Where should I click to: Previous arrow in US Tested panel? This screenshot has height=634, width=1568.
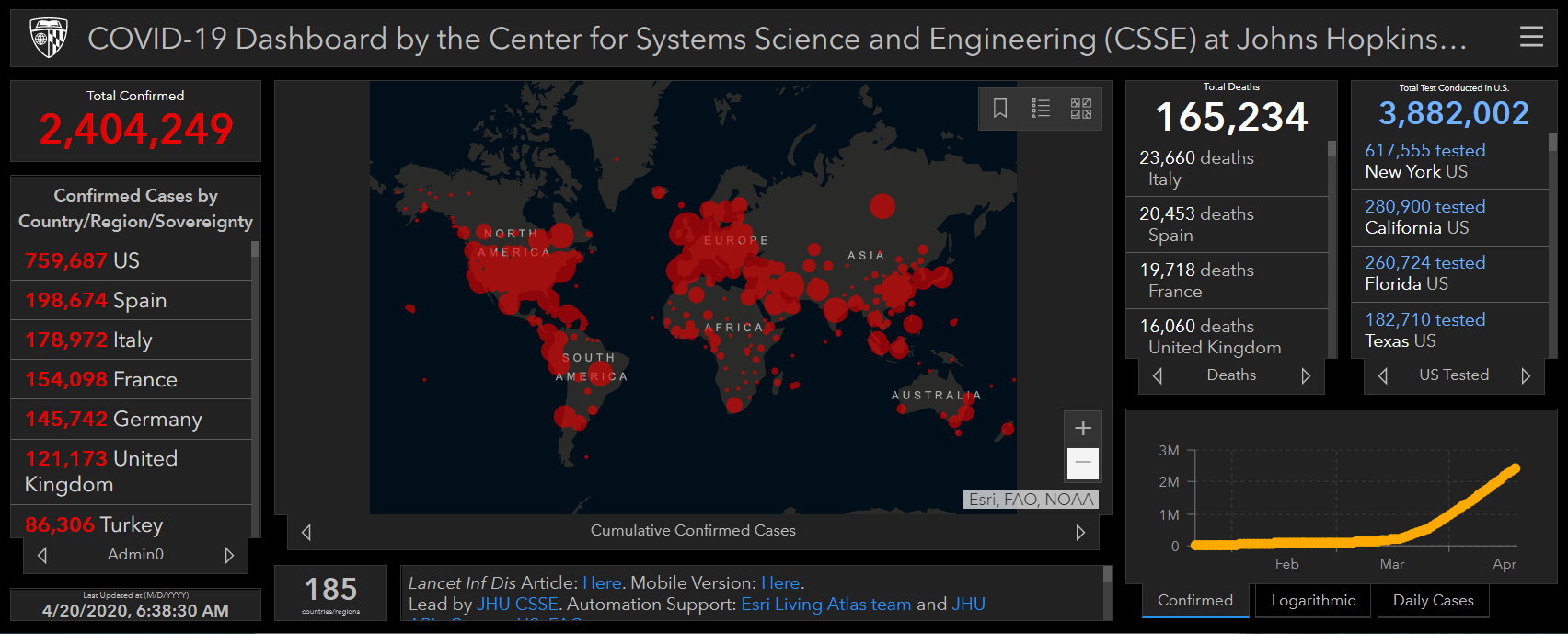point(1383,375)
